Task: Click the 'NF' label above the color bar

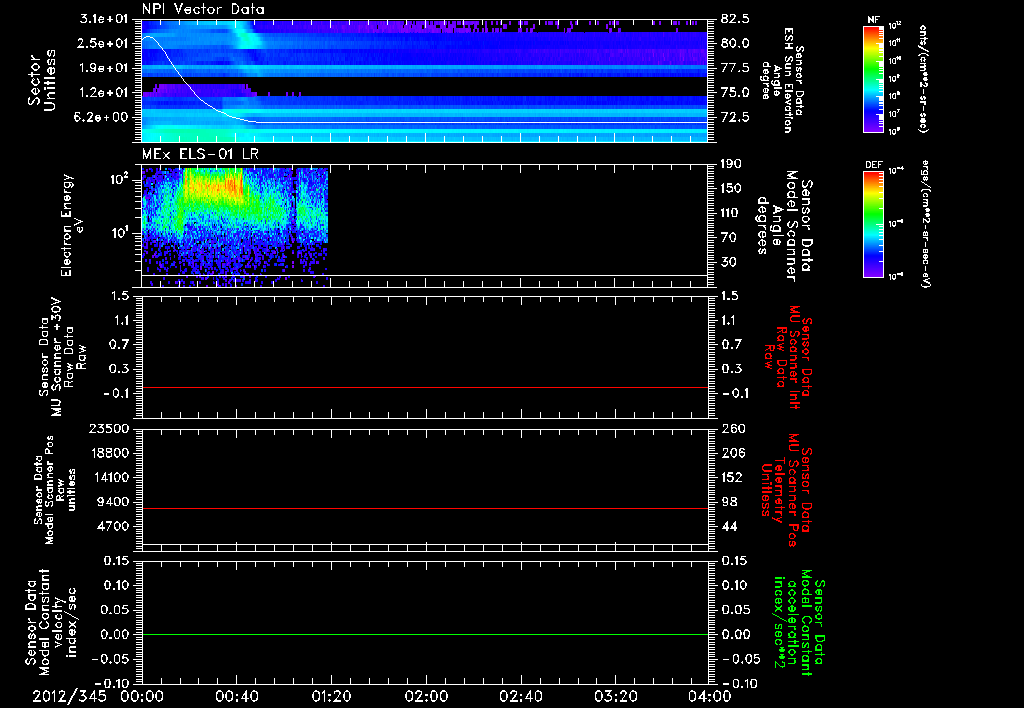Action: tap(873, 20)
